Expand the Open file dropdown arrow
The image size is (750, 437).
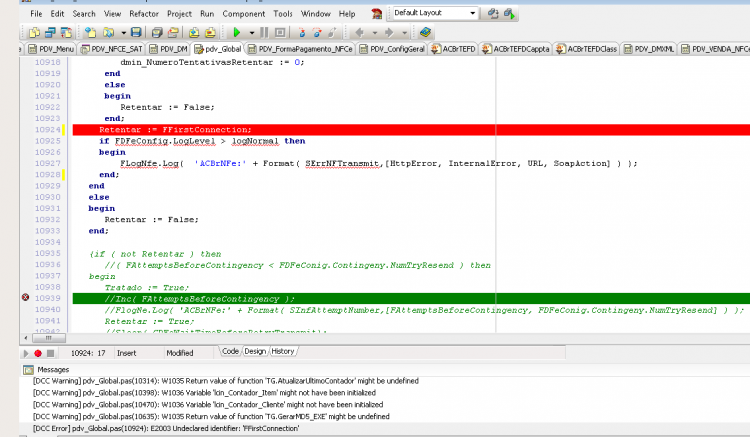click(123, 33)
